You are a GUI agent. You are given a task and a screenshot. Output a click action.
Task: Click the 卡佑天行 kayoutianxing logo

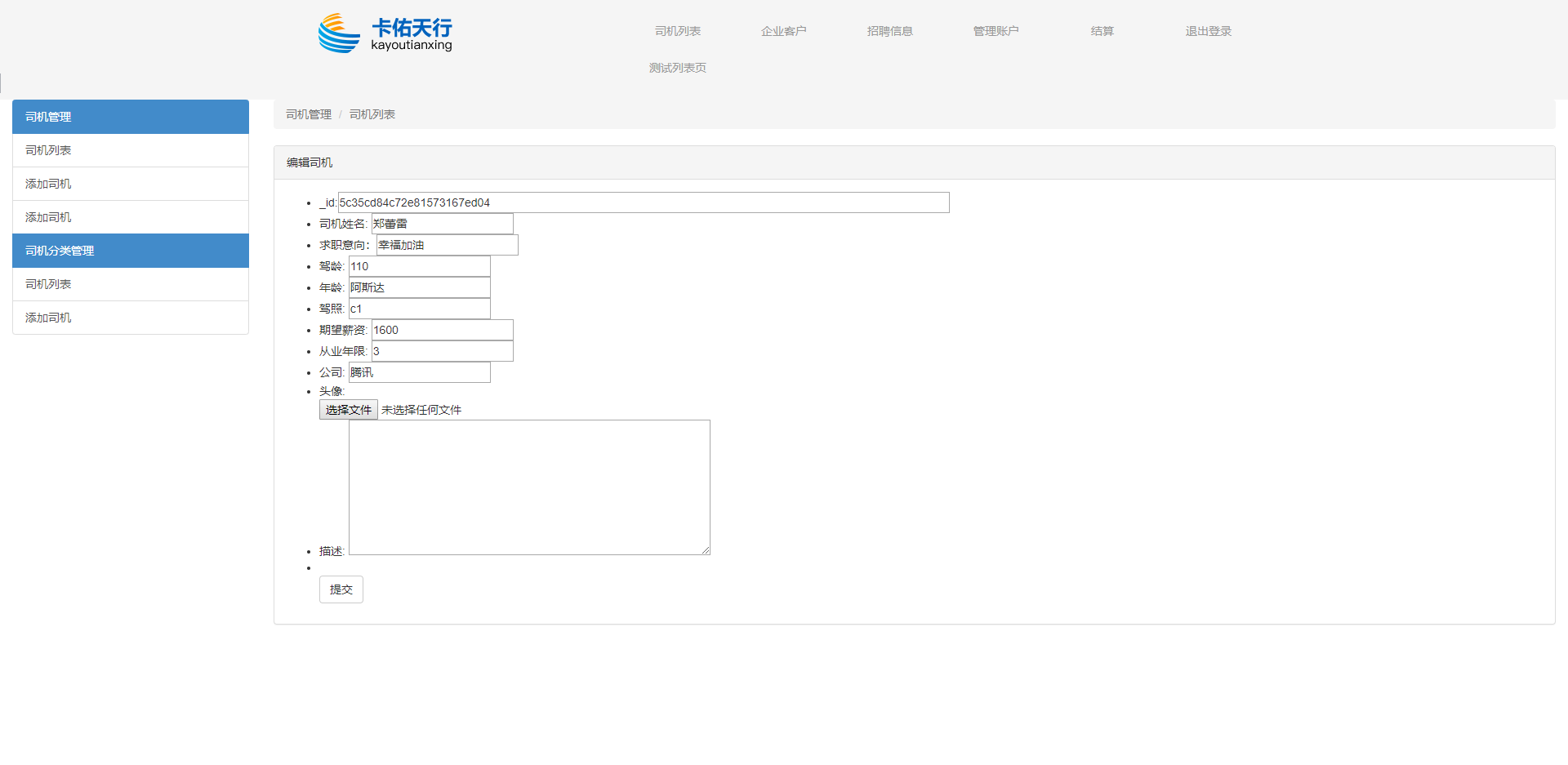point(385,33)
